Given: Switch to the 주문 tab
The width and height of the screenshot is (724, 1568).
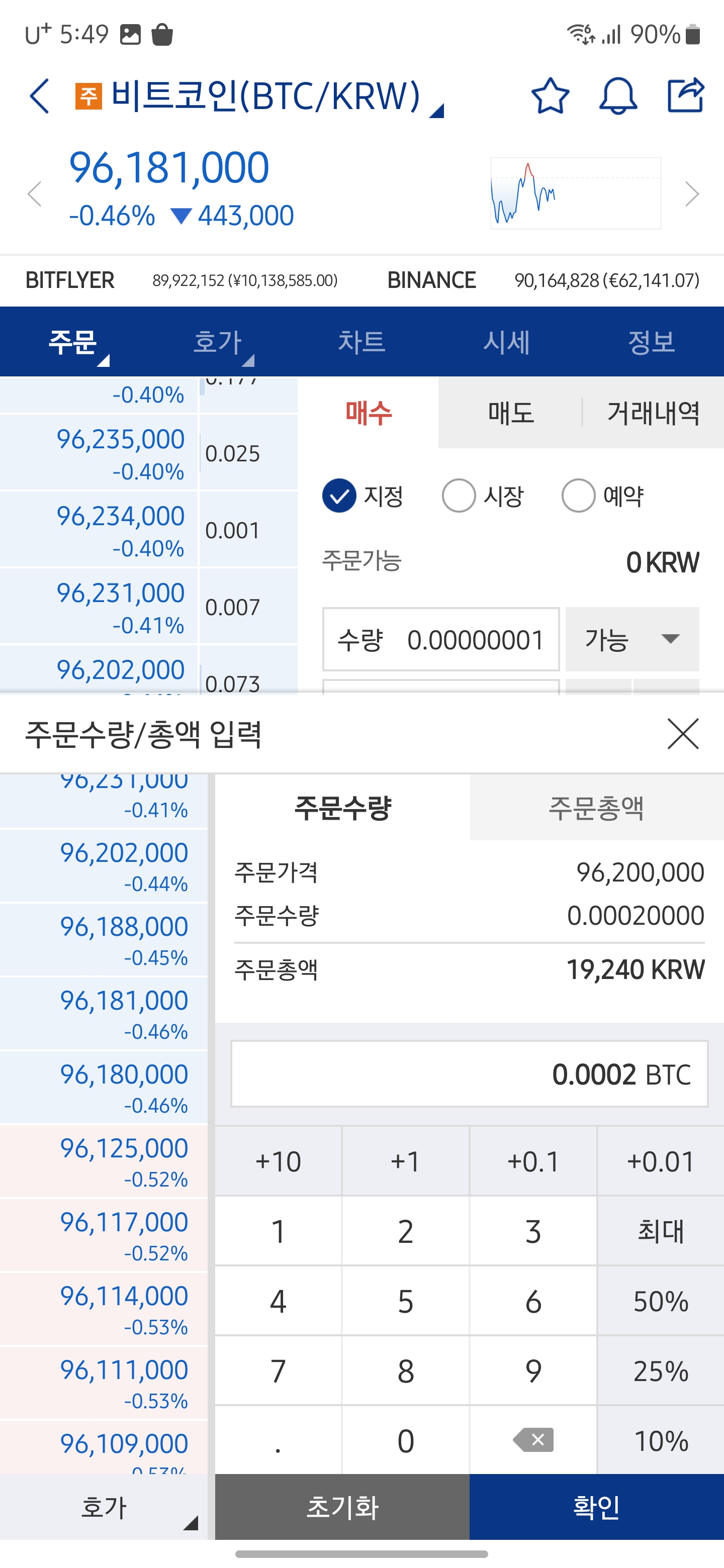Looking at the screenshot, I should (x=72, y=341).
